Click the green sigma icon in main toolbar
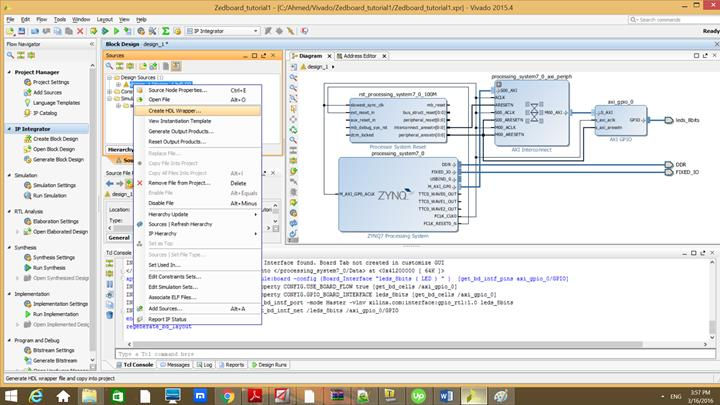Screen dimensions: 720x405 tap(166, 31)
